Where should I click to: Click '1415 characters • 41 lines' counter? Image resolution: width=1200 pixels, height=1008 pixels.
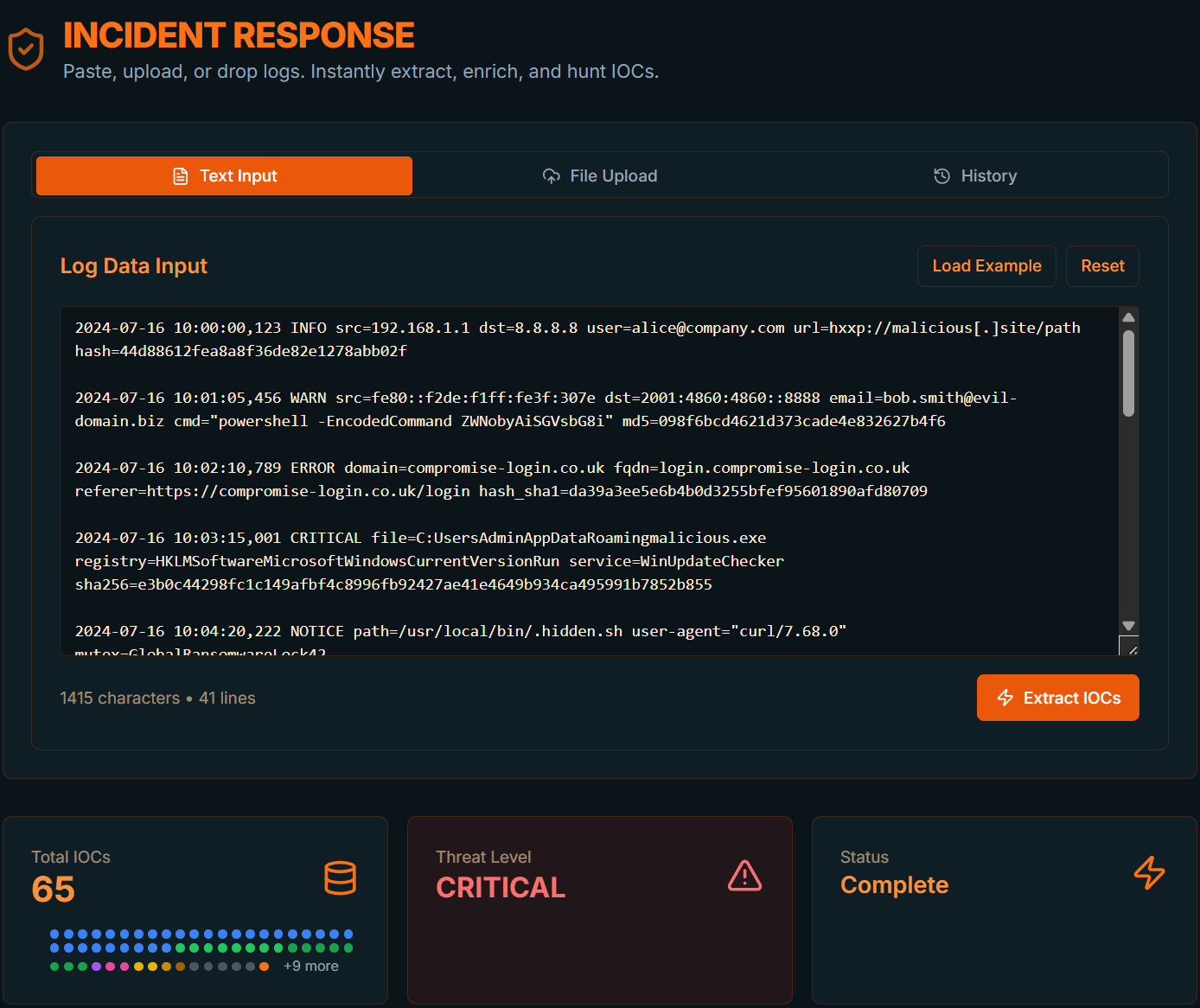pos(158,699)
